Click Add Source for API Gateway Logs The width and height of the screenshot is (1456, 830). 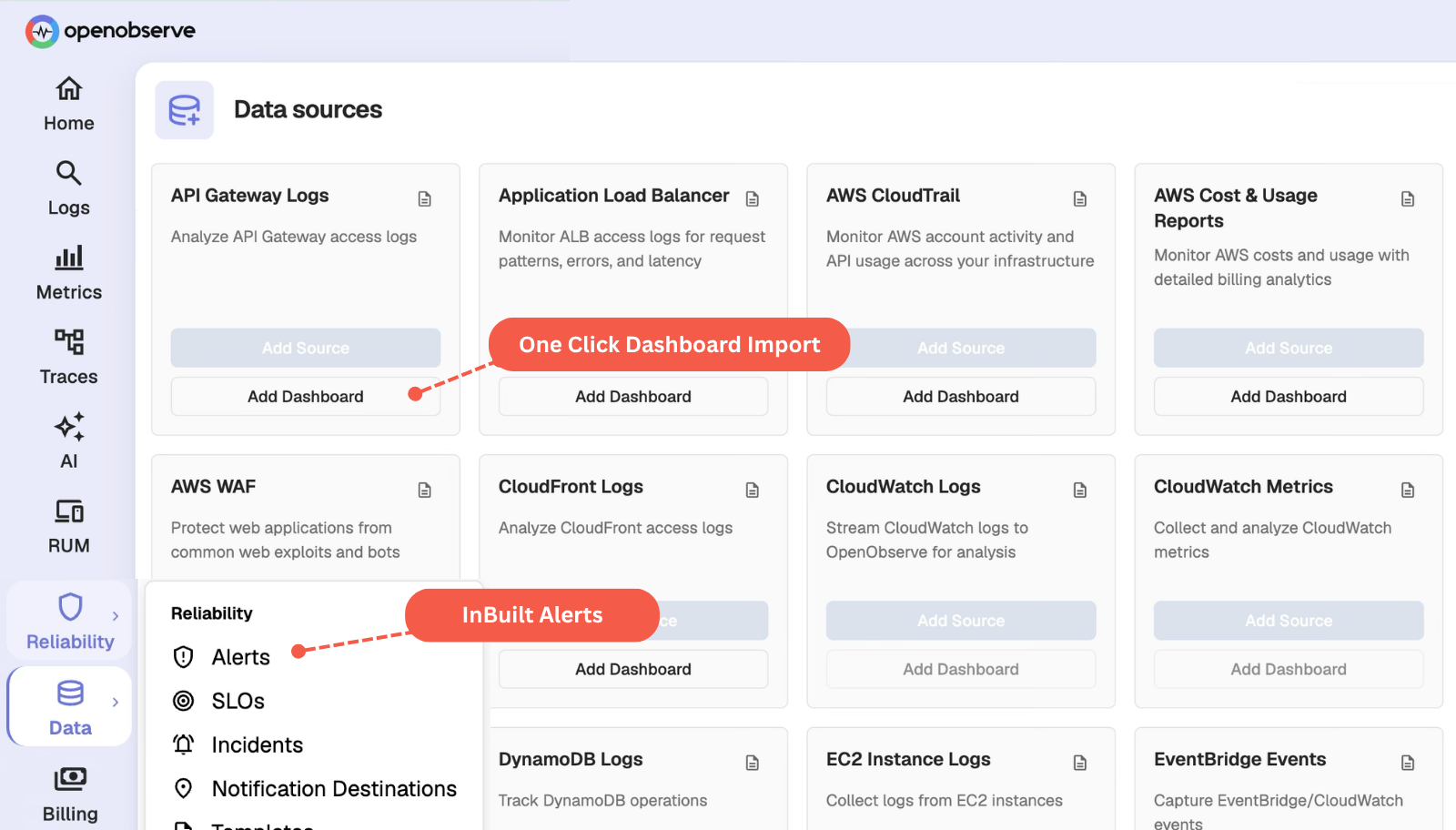coord(306,348)
